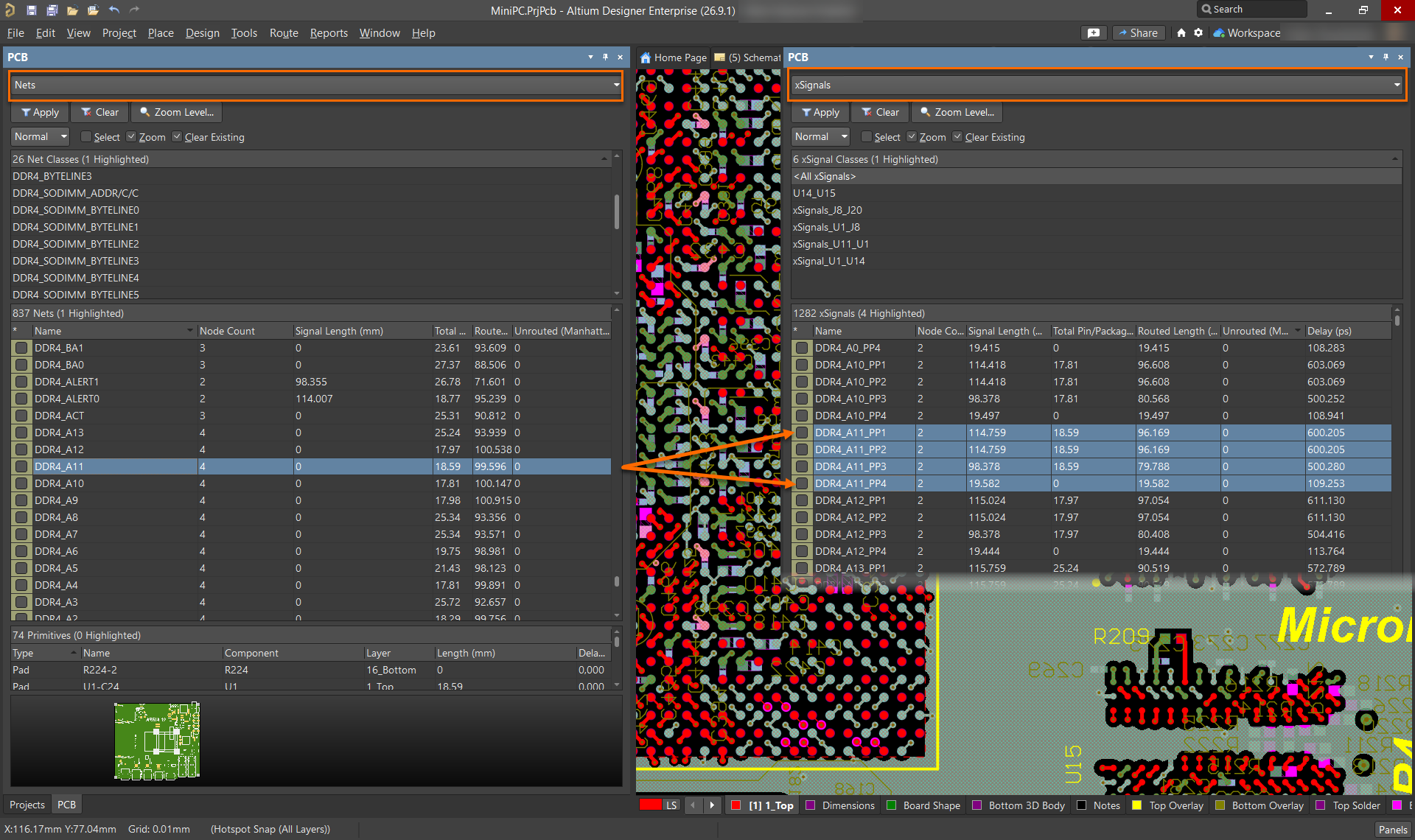Open the File menu
Screen dimensions: 1415x840
[15, 33]
